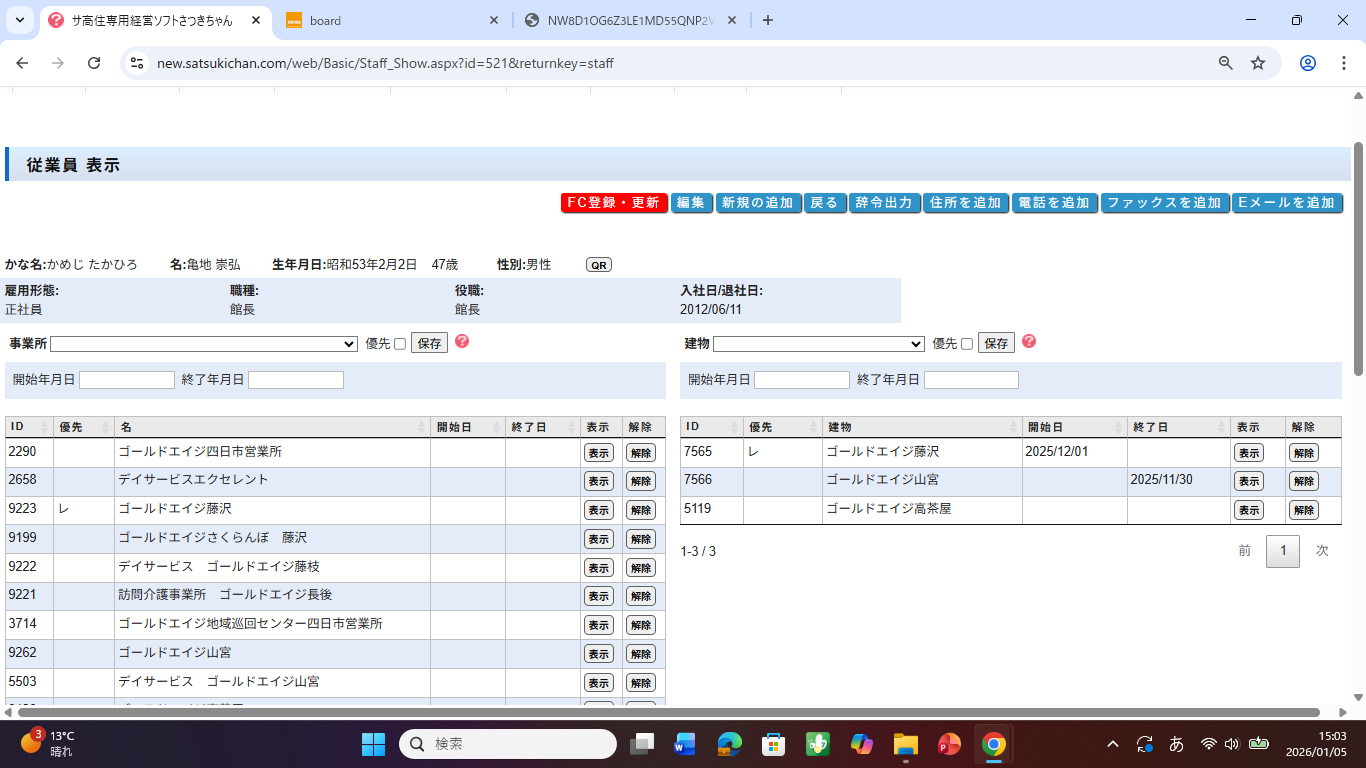
Task: Open Chrome profile icon
Action: coord(1307,63)
